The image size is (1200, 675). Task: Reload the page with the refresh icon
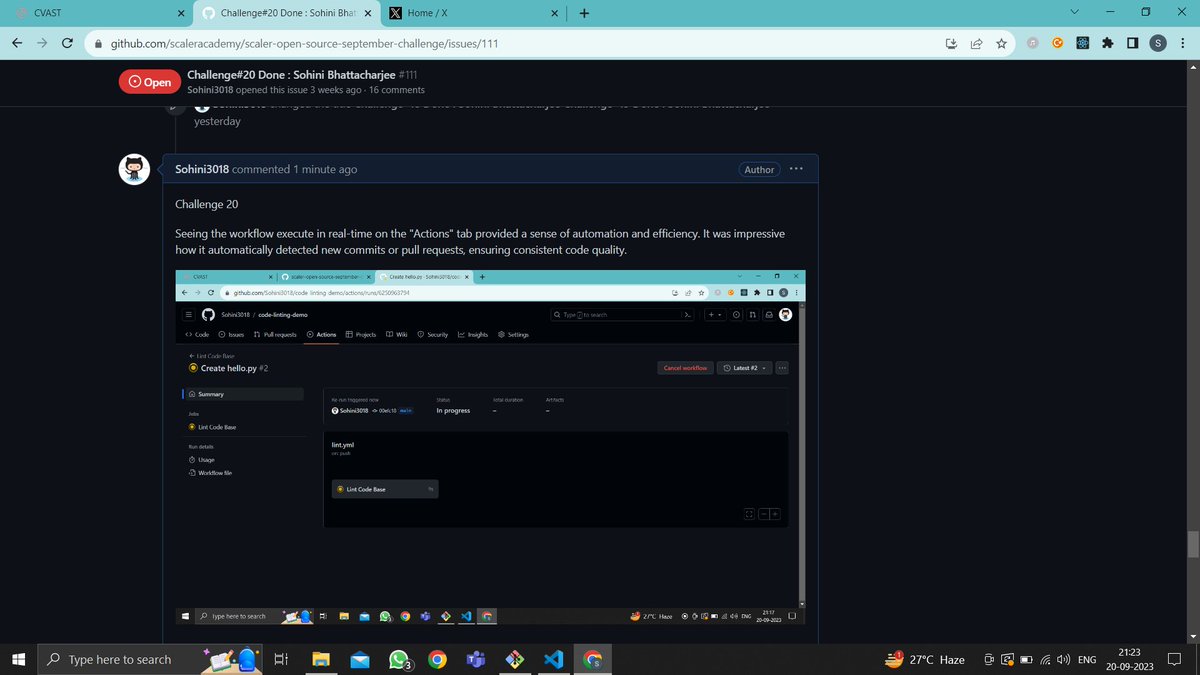(x=66, y=44)
